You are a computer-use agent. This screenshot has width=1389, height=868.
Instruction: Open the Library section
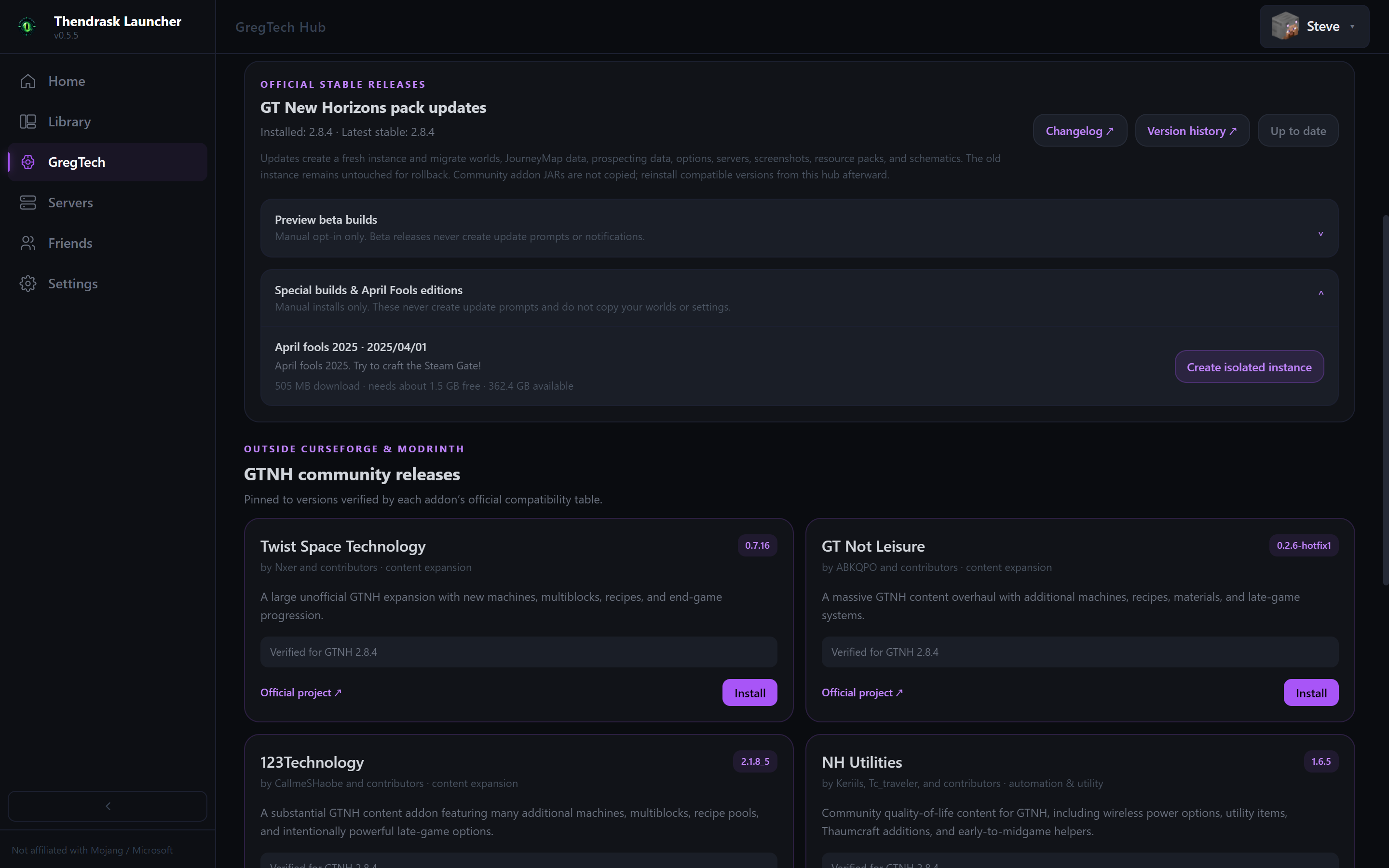pos(108,122)
